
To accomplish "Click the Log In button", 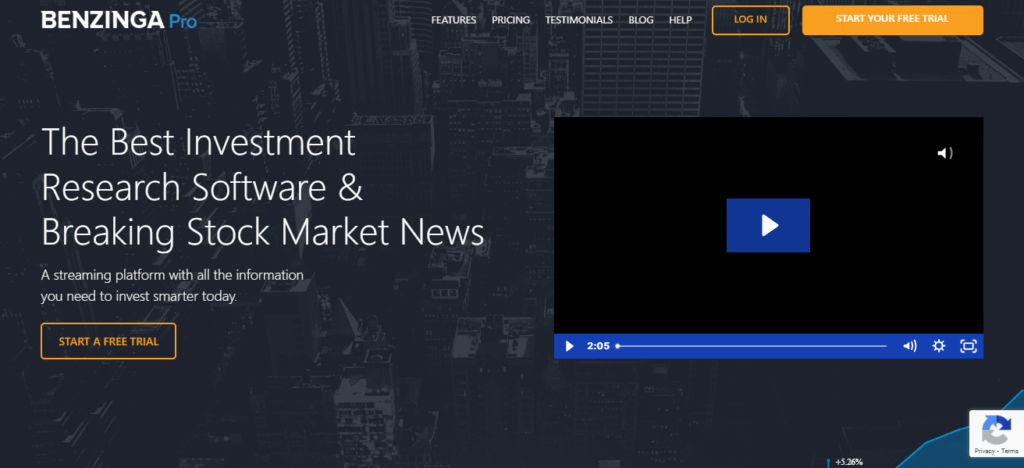I will [x=750, y=20].
